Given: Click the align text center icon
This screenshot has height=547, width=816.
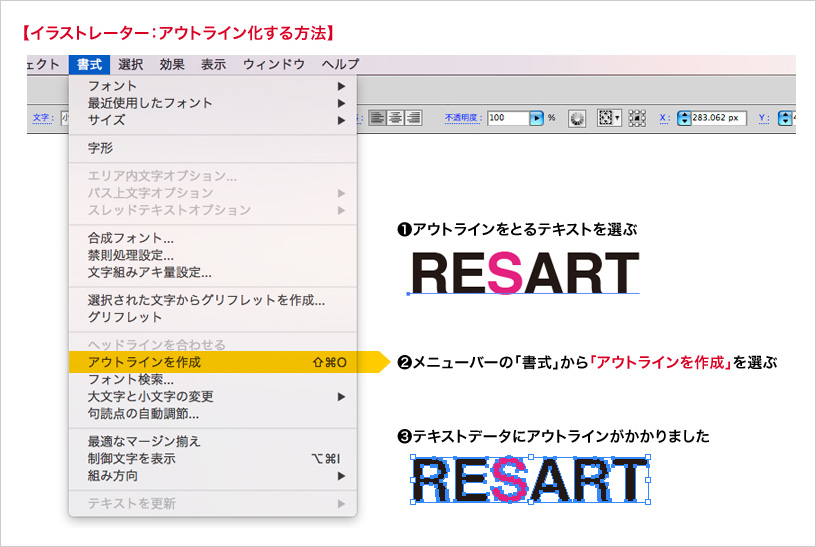Looking at the screenshot, I should (x=395, y=118).
